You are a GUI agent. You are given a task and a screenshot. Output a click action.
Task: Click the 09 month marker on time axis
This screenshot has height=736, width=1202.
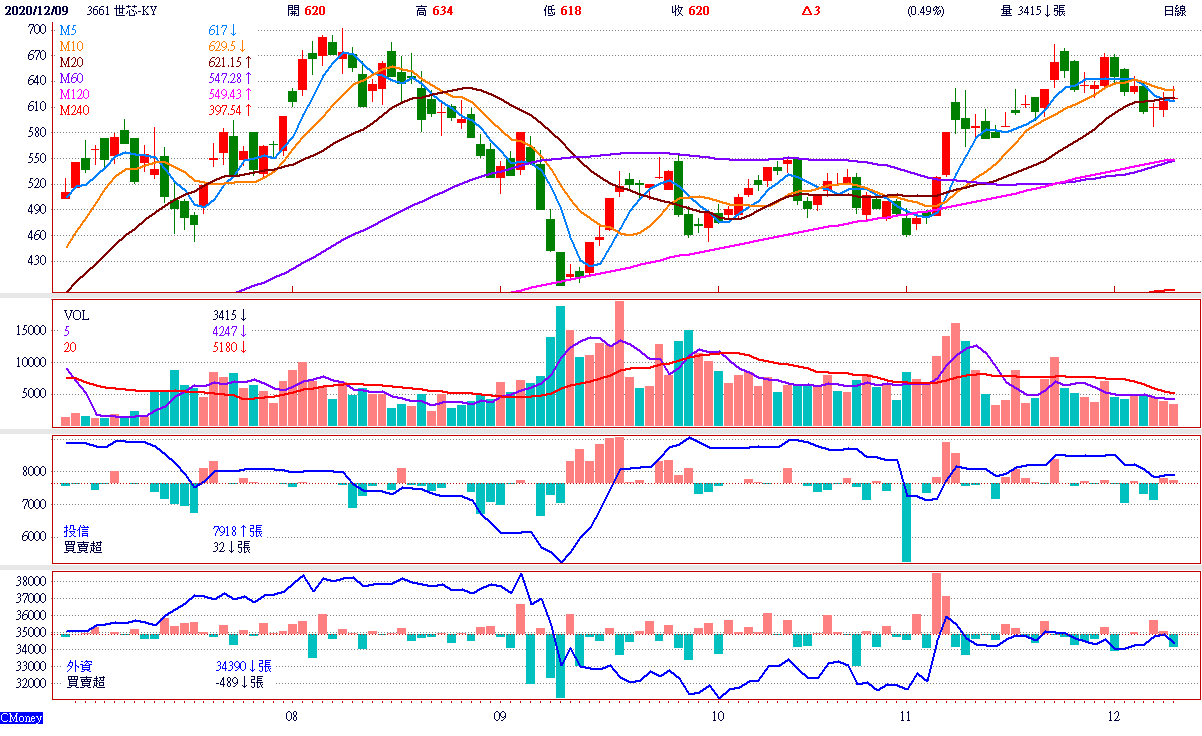[500, 717]
